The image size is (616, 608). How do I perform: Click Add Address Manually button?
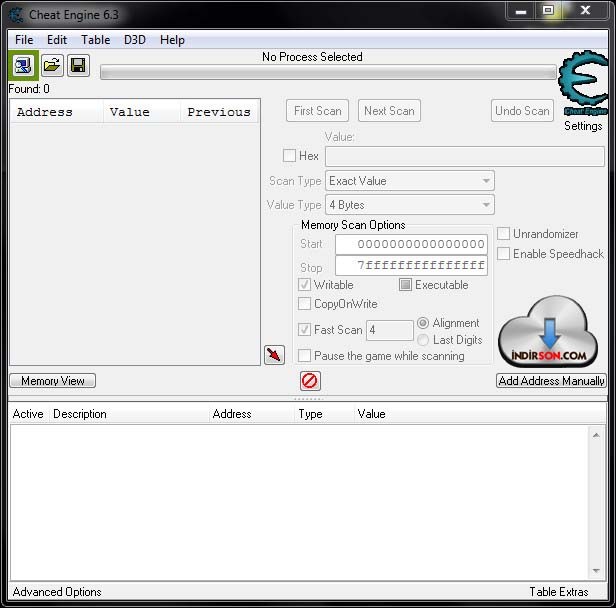[x=551, y=381]
